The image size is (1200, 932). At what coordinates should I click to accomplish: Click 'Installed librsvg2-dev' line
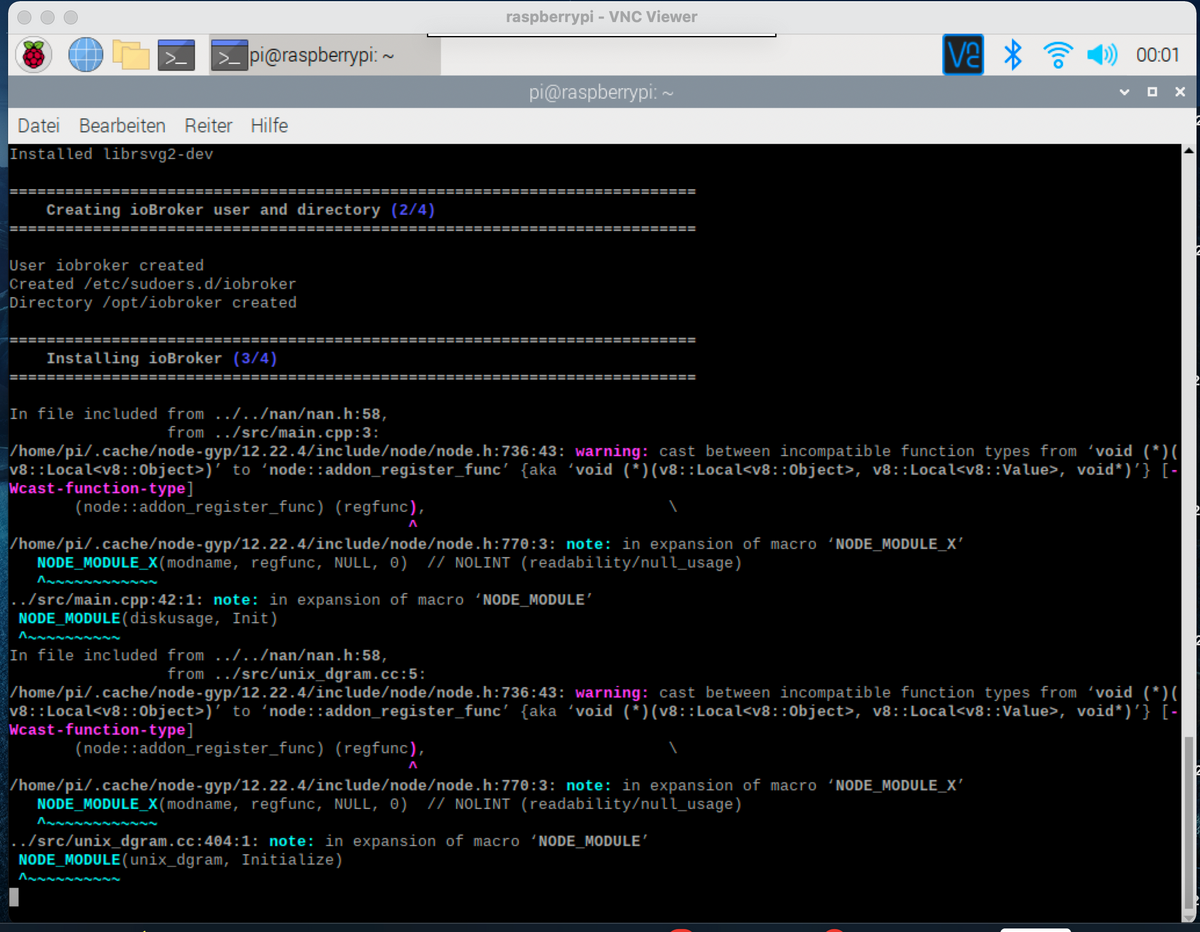click(111, 154)
